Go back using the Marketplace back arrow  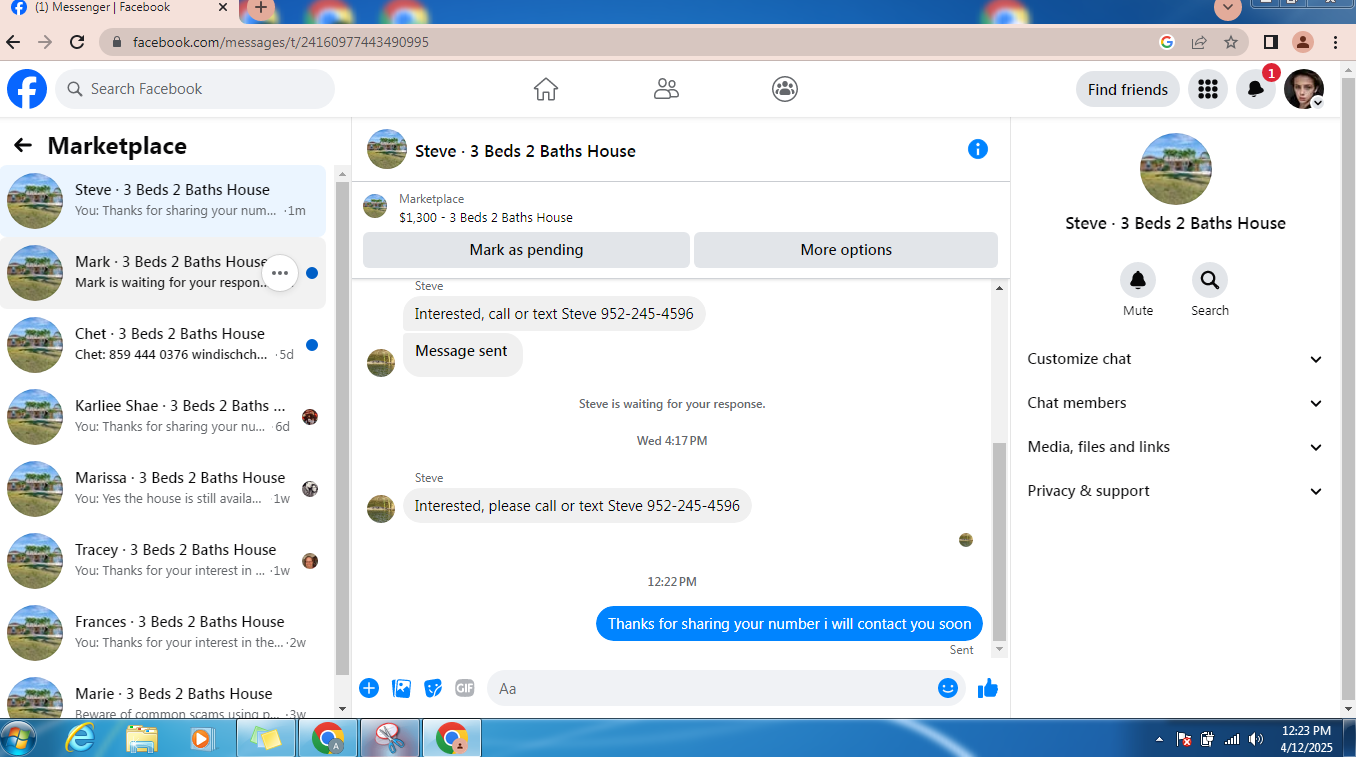pyautogui.click(x=23, y=146)
